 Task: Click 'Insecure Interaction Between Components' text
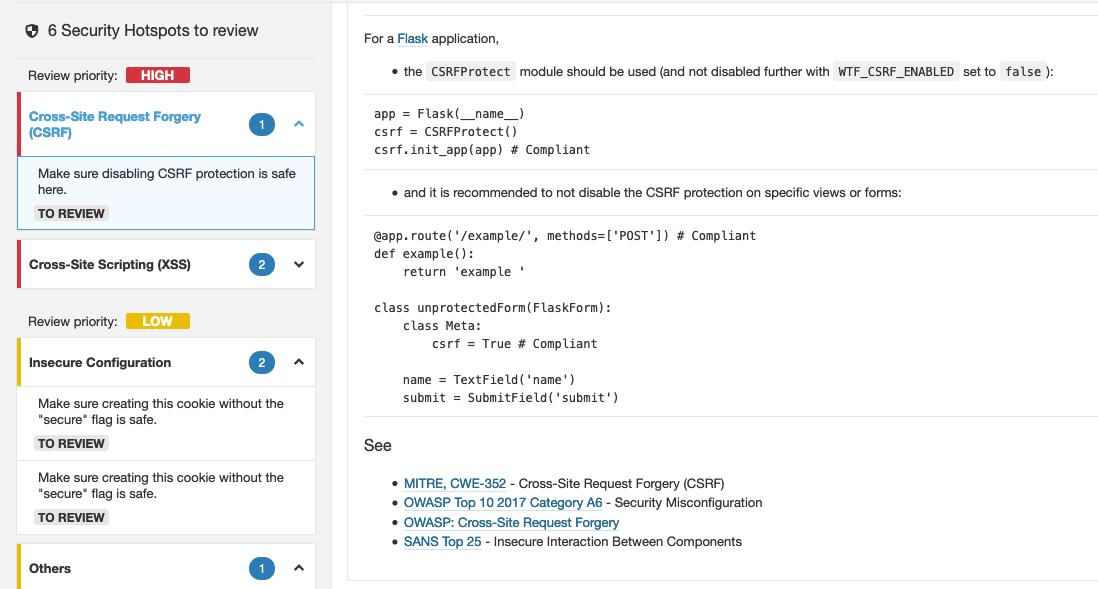[618, 542]
